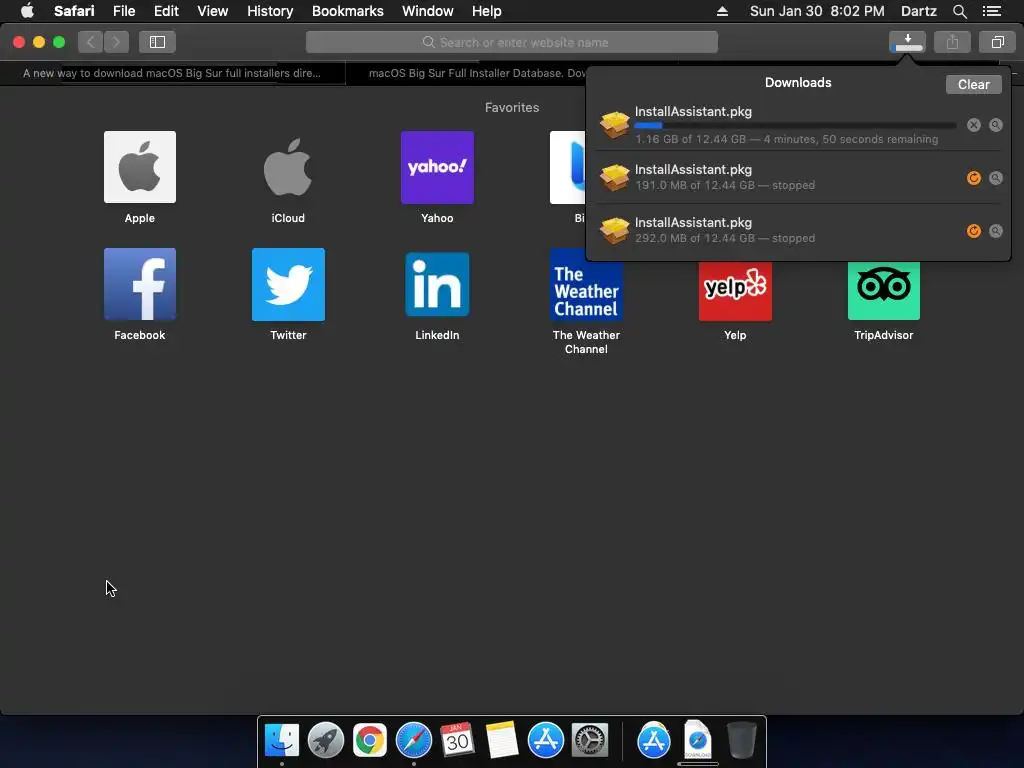Open Spotlight search in menu bar
1024x768 pixels.
click(x=959, y=11)
